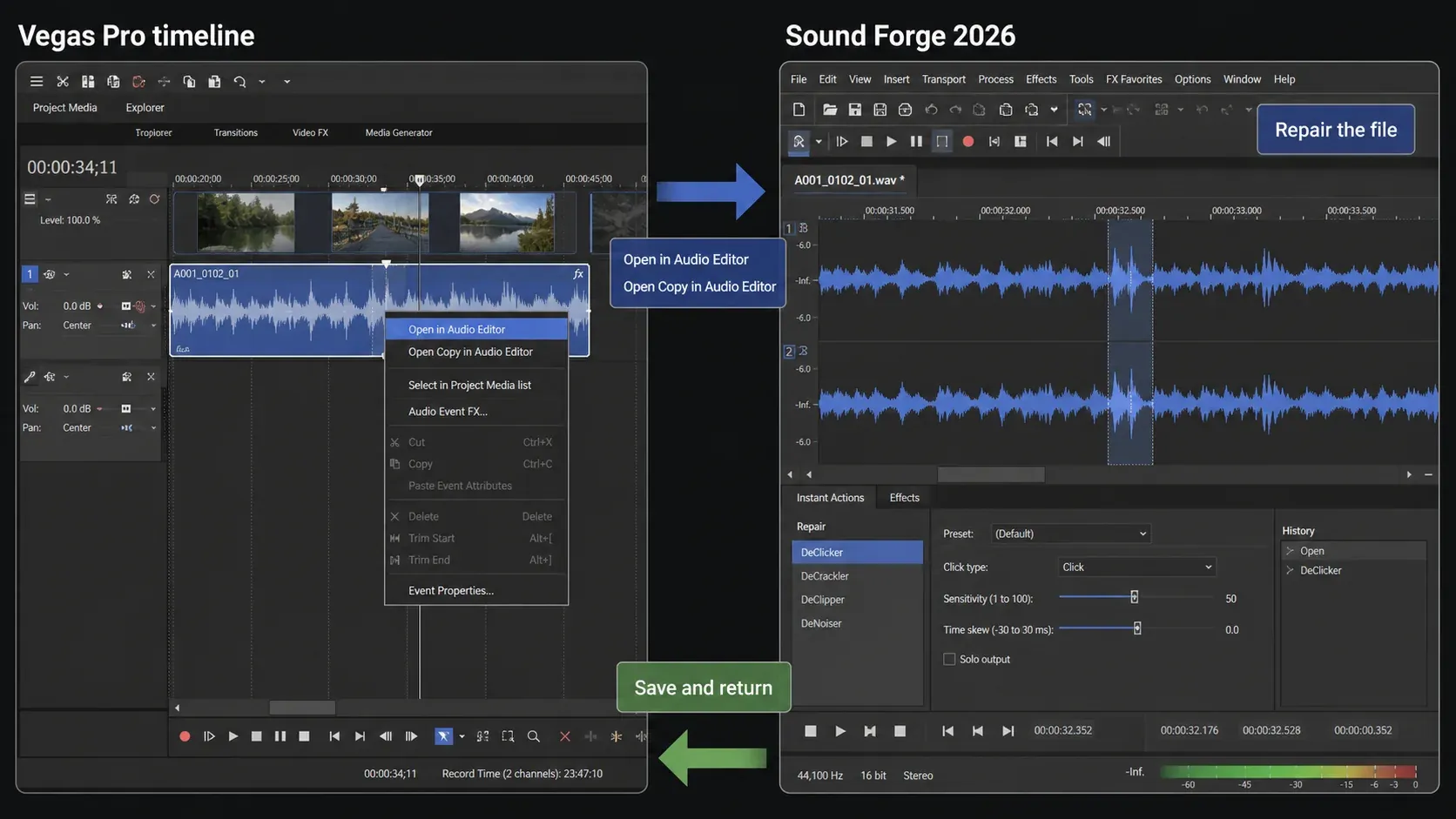Adjust the Time skew slider handle
Image resolution: width=1456 pixels, height=819 pixels.
point(1137,628)
